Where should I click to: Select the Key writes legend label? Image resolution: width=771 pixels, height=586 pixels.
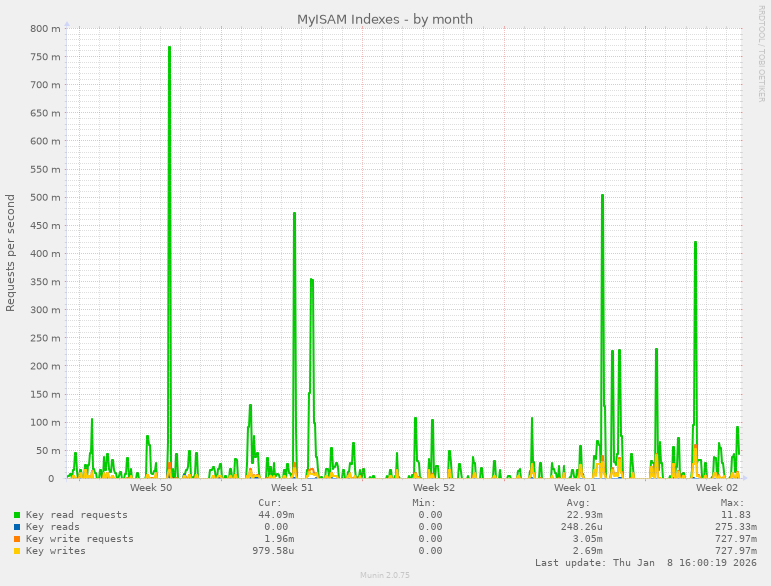point(56,551)
